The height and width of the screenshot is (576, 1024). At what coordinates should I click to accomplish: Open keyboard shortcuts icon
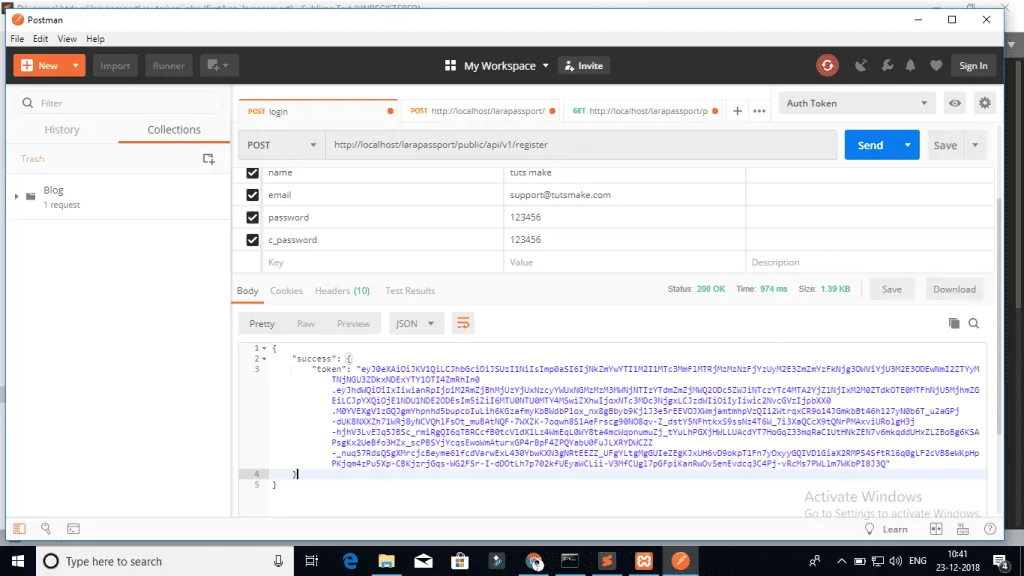click(963, 529)
